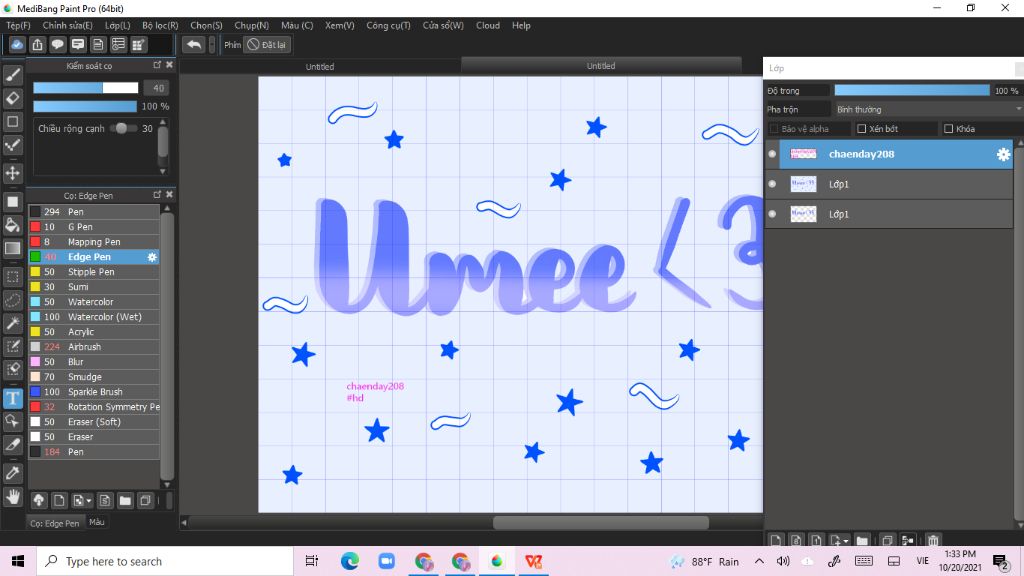Open the Zoom app from the taskbar

387,561
